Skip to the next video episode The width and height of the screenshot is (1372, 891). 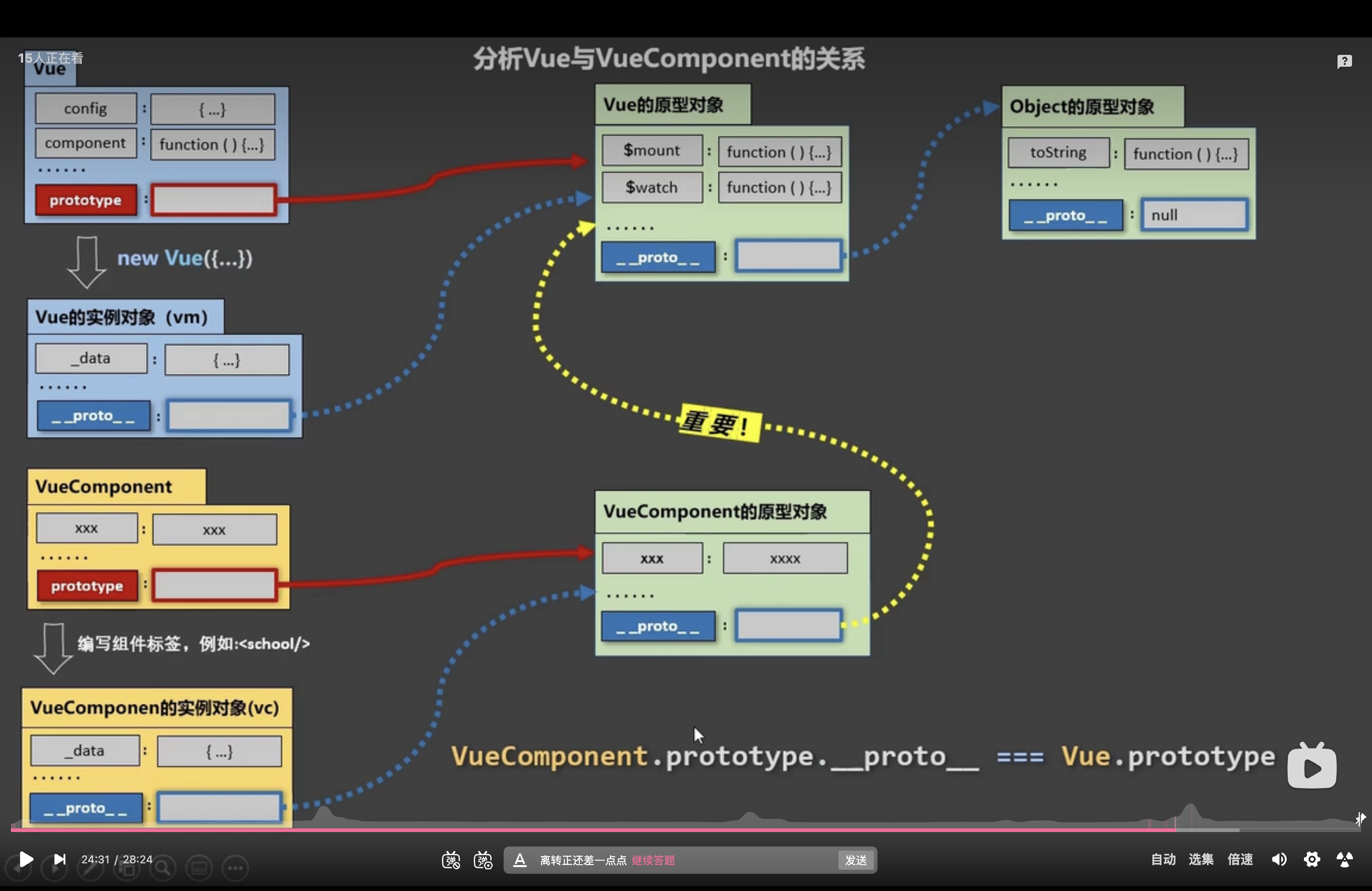pyautogui.click(x=59, y=859)
